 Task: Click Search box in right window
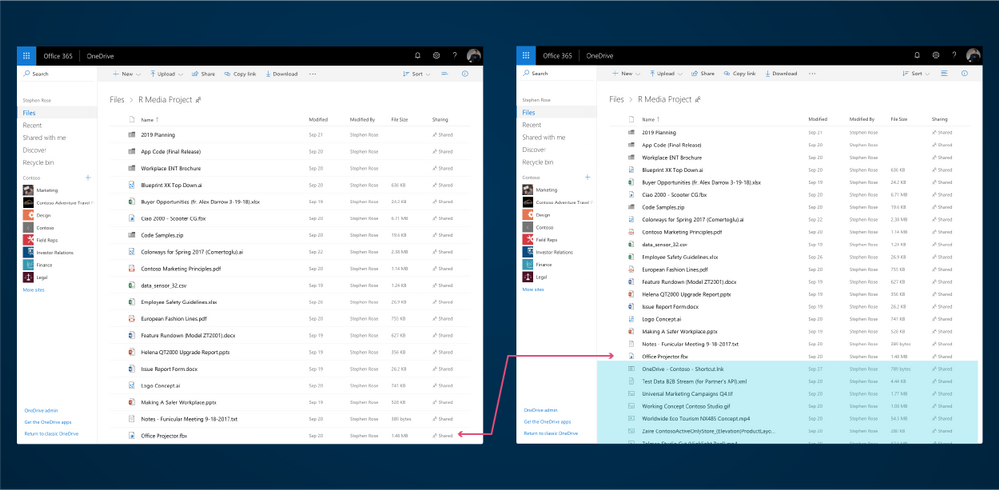point(557,74)
